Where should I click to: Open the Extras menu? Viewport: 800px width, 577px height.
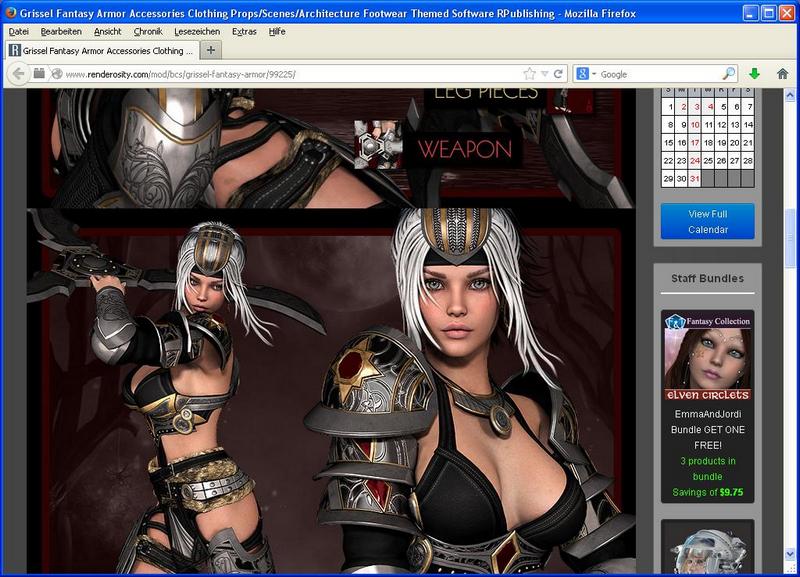[x=244, y=32]
